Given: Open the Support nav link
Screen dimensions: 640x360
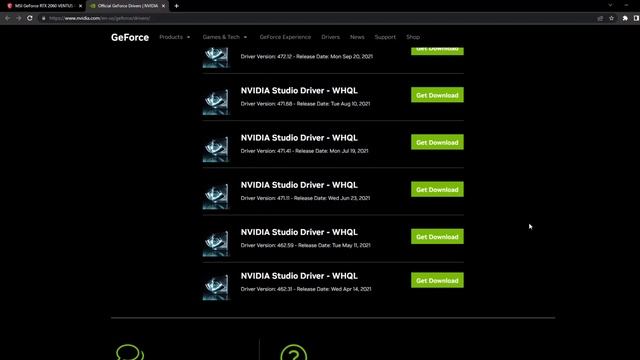Looking at the screenshot, I should tap(385, 37).
